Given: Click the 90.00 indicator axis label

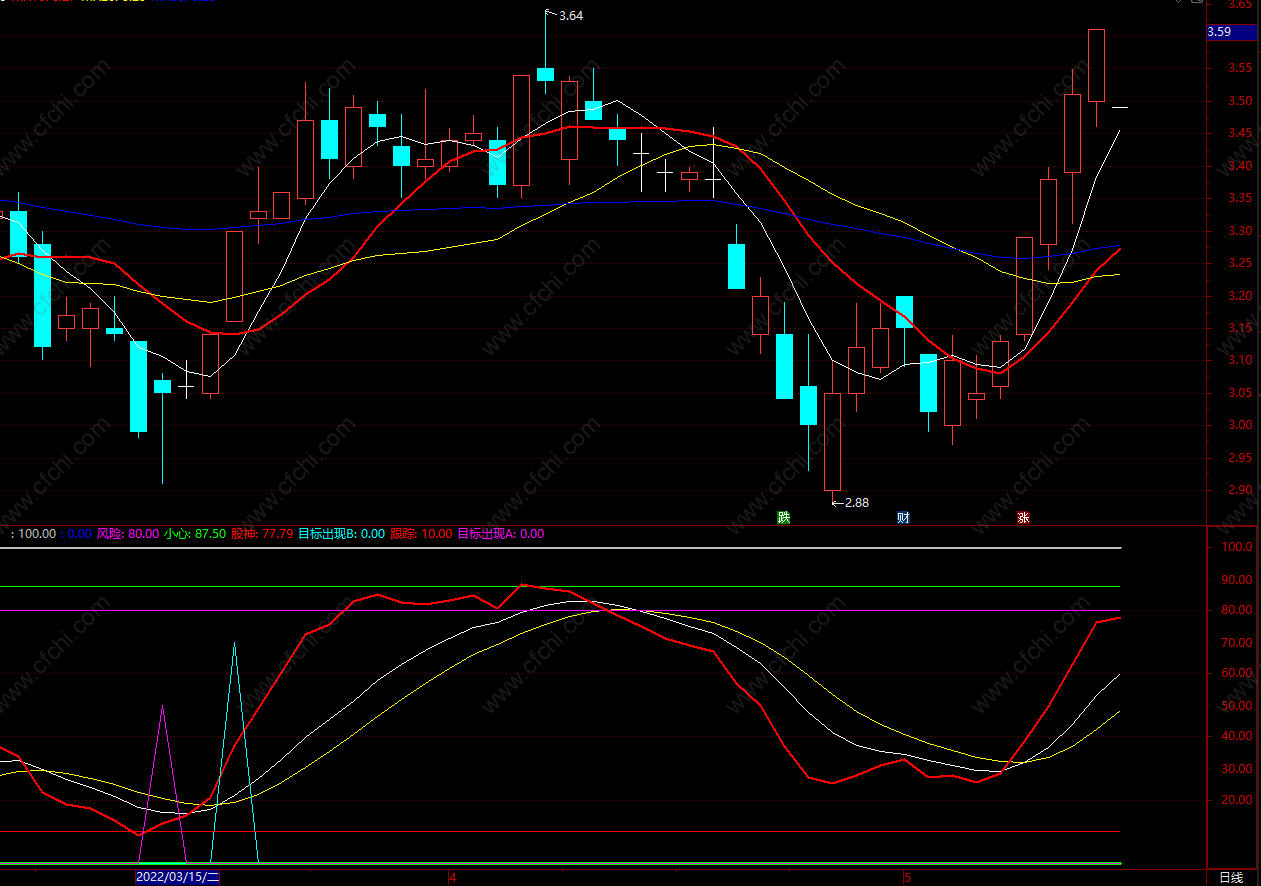Looking at the screenshot, I should tap(1238, 579).
